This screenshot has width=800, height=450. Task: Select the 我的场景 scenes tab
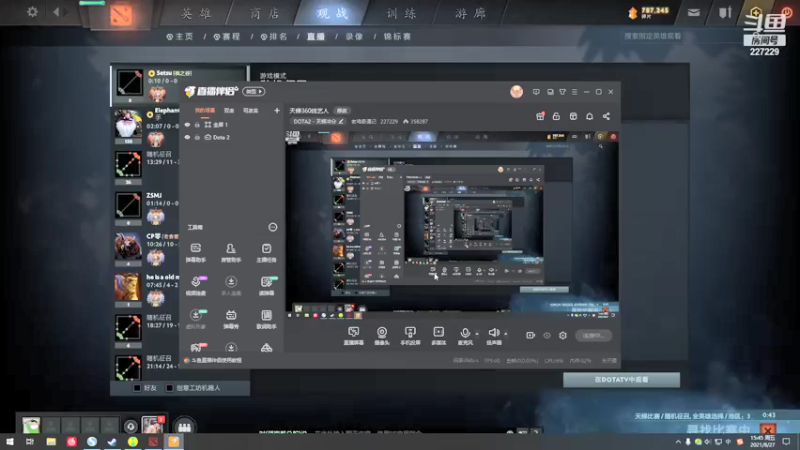pos(205,111)
